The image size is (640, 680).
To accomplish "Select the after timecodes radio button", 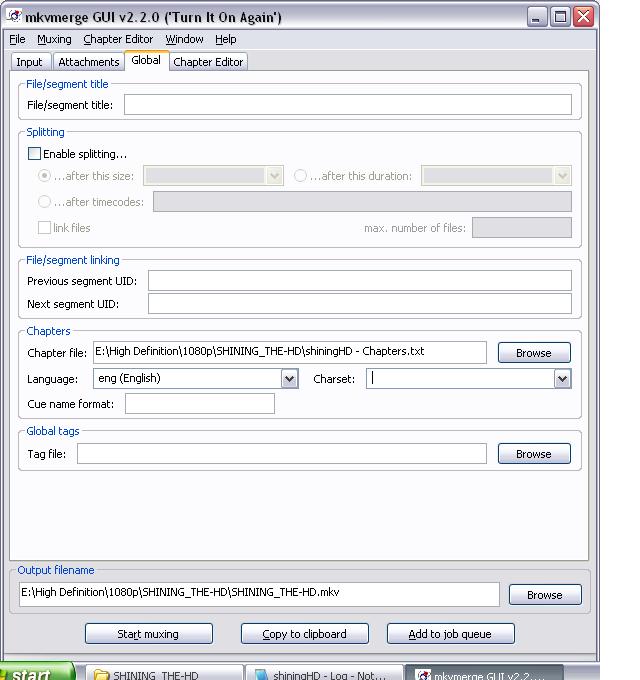I will pos(44,202).
